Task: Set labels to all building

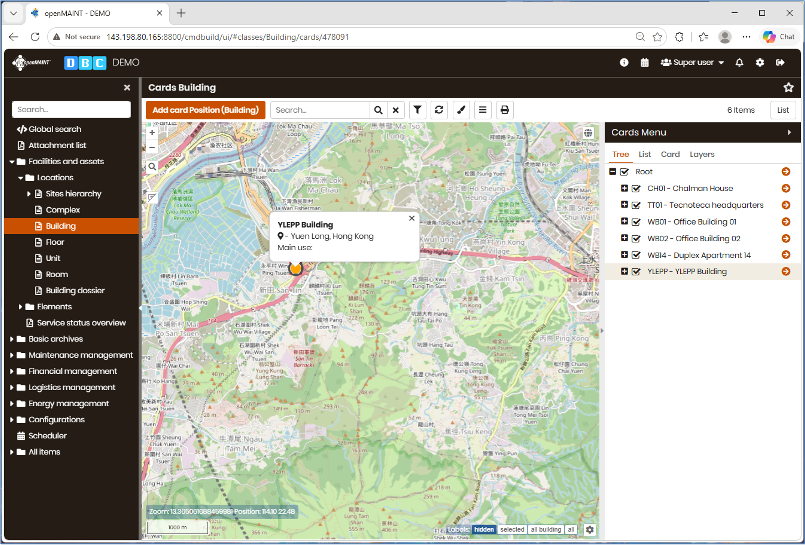Action: [546, 530]
